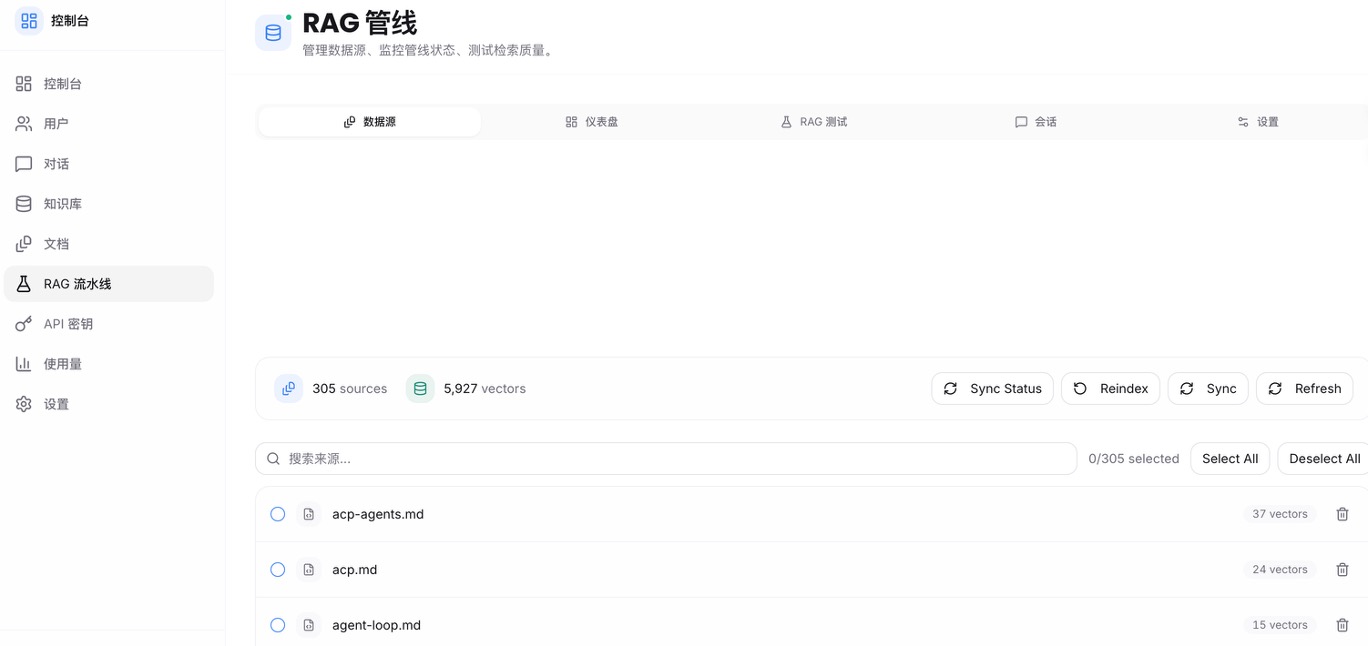The width and height of the screenshot is (1368, 646).
Task: Click the file icon of acp-agents.md
Action: 309,514
